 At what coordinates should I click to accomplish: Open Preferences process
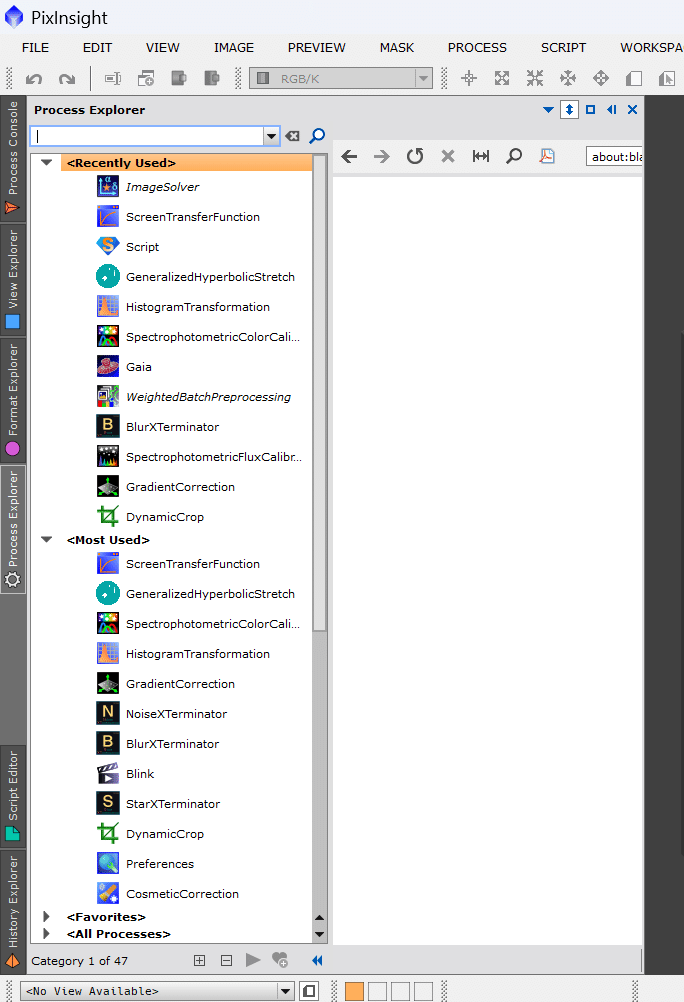click(x=160, y=864)
